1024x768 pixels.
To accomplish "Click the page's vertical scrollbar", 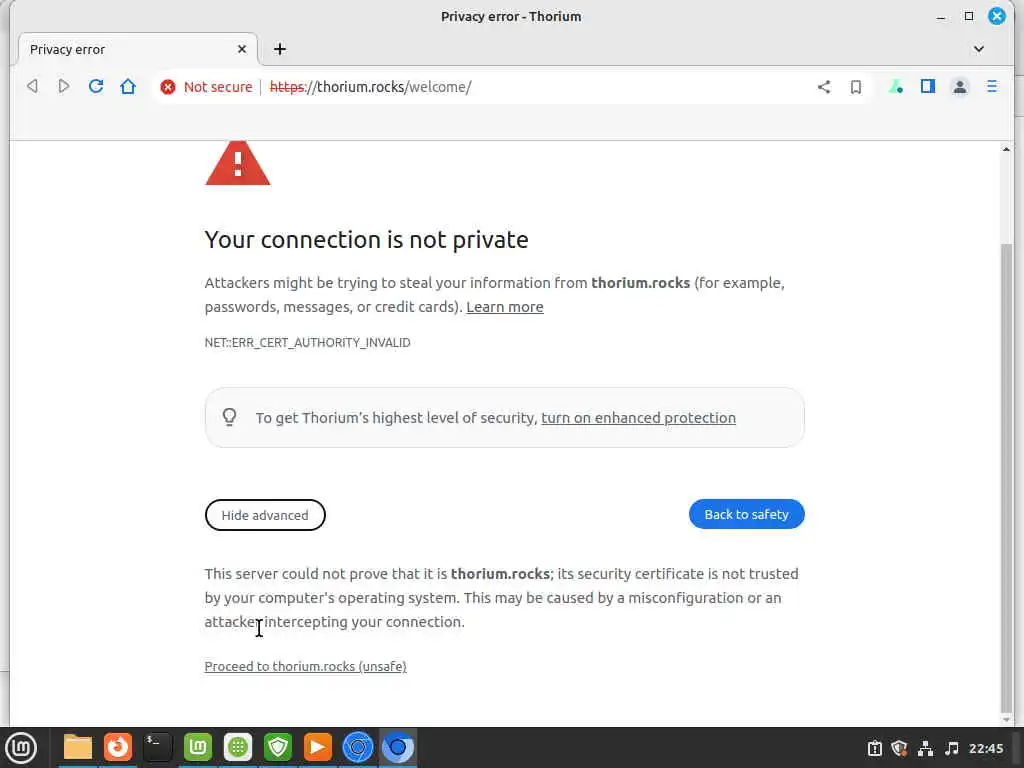I will point(1006,470).
